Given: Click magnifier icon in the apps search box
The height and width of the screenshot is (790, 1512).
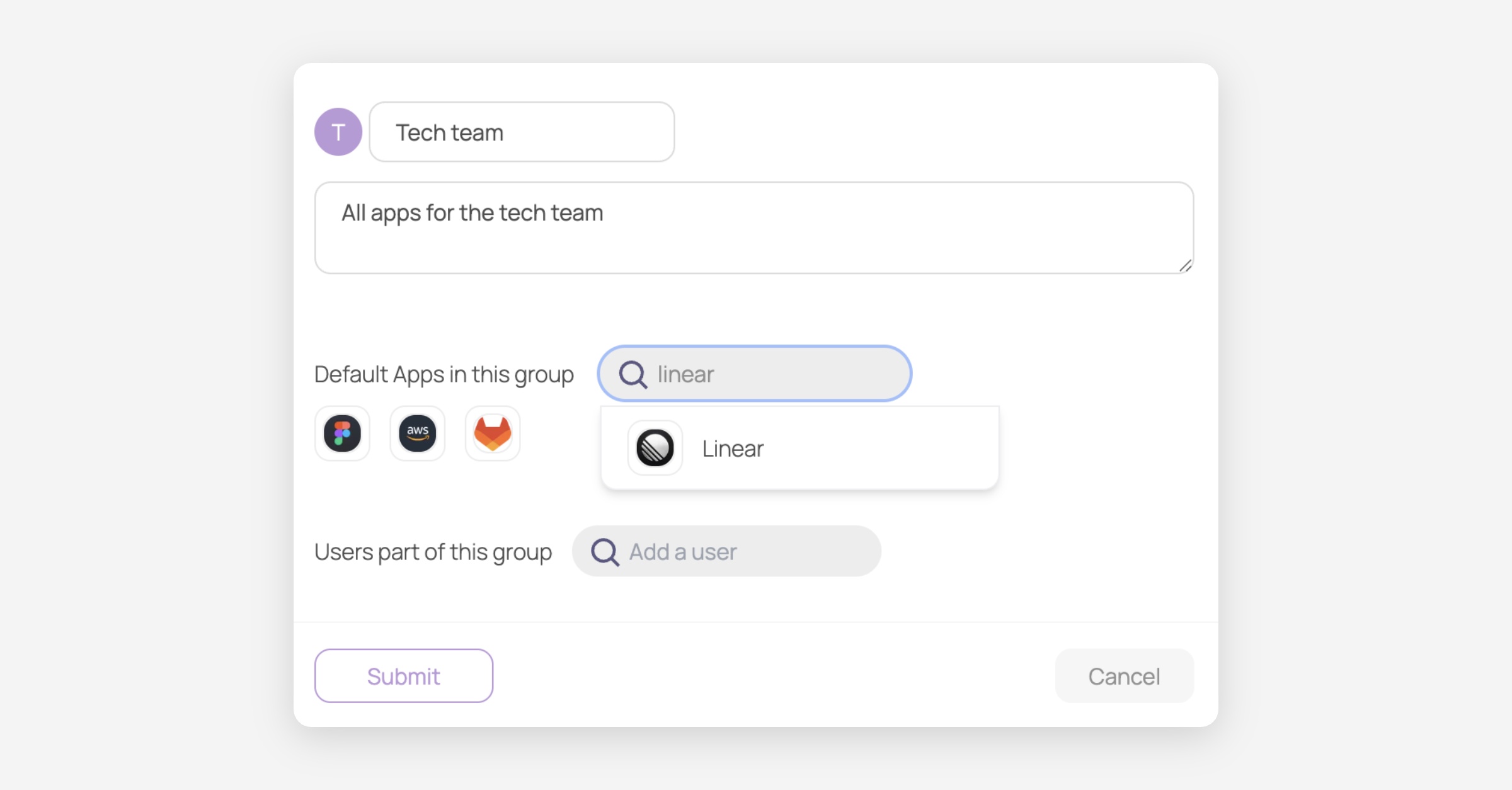Looking at the screenshot, I should click(x=633, y=374).
